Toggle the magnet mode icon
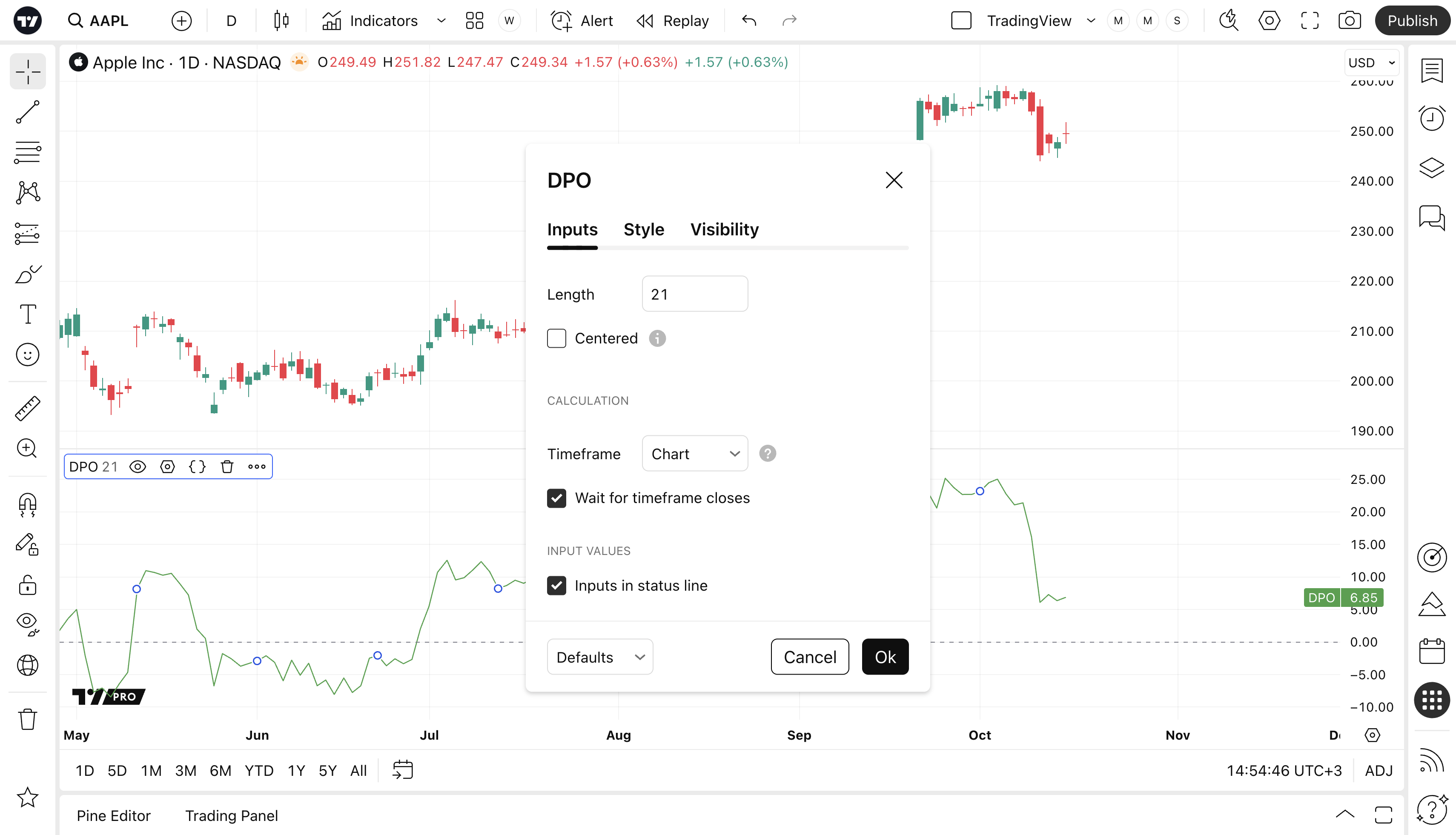This screenshot has height=835, width=1456. click(28, 504)
